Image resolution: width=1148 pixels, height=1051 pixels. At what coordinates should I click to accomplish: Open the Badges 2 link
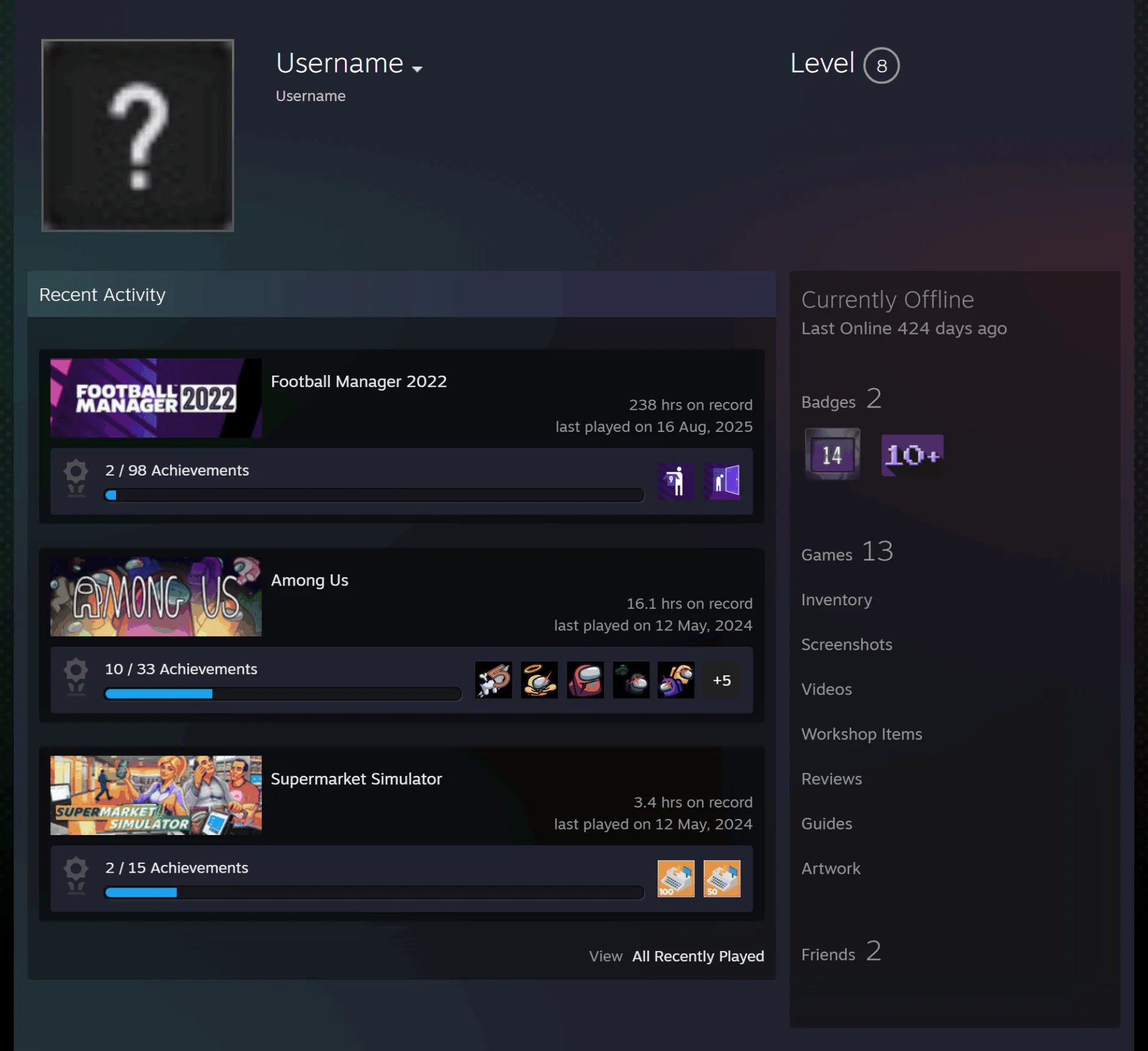(x=841, y=400)
